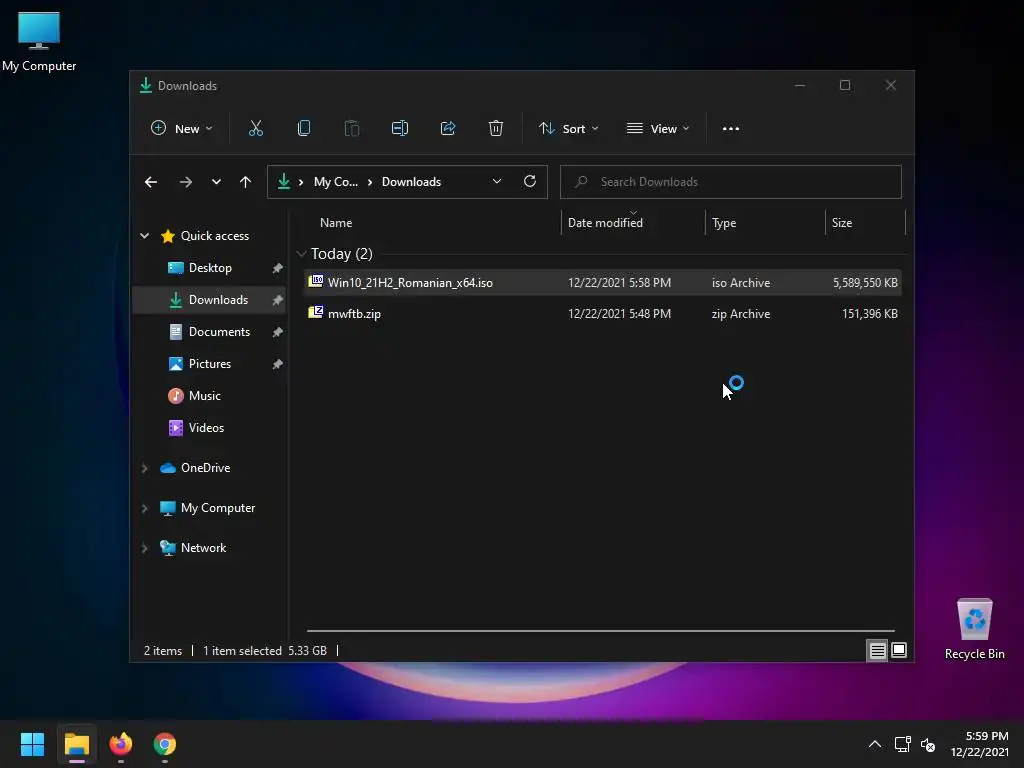This screenshot has width=1024, height=768.
Task: Click the Copy icon in toolbar
Action: (x=304, y=129)
